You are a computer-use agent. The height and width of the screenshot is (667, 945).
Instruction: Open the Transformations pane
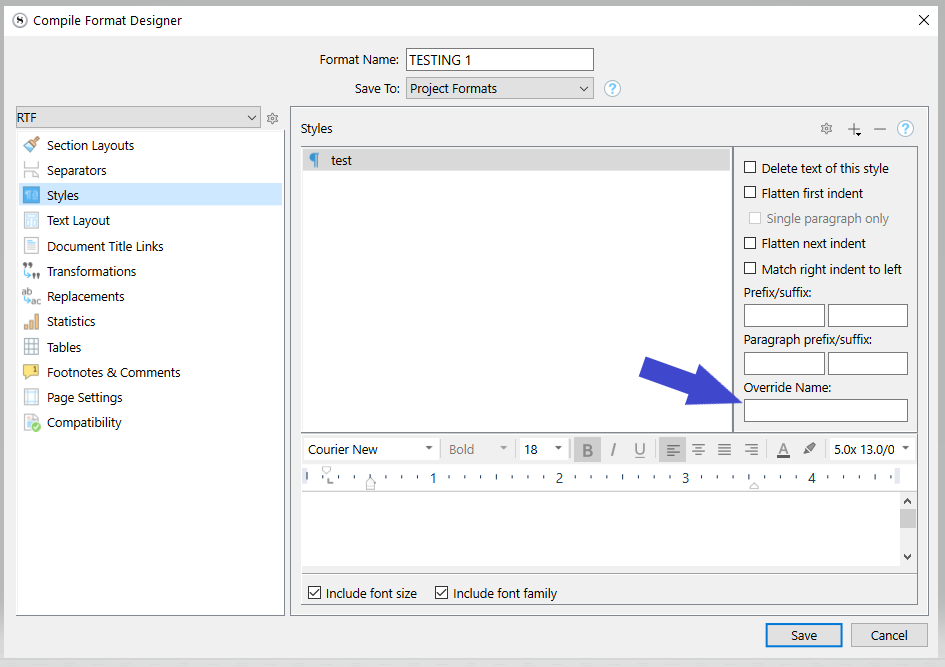[x=91, y=271]
